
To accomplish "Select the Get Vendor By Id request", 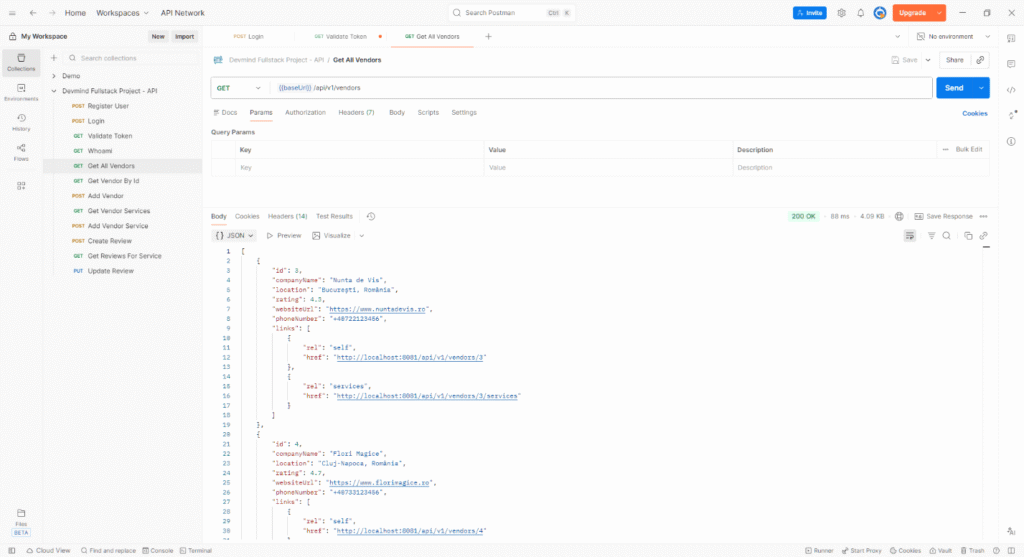I will pyautogui.click(x=113, y=181).
